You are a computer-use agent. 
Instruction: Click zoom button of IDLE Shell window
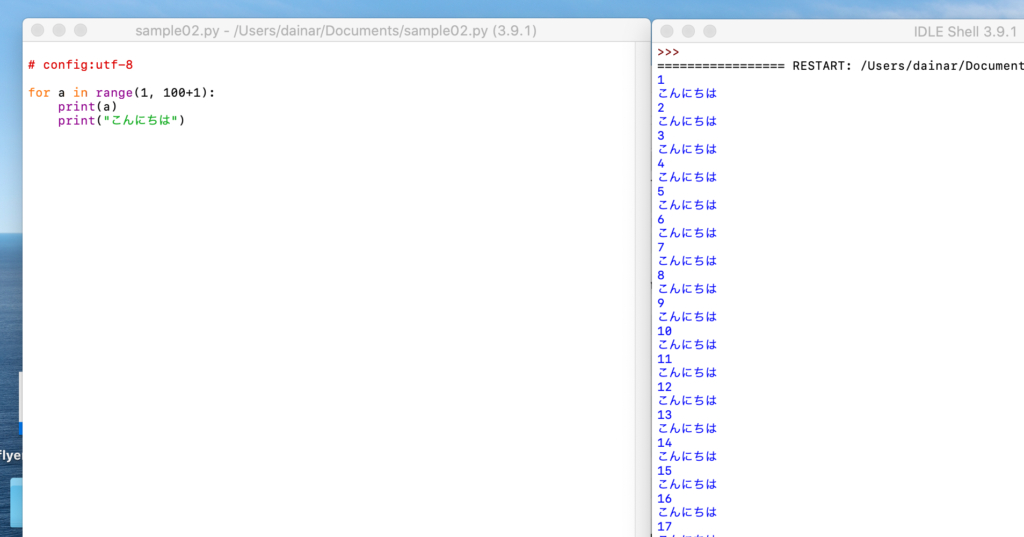710,31
